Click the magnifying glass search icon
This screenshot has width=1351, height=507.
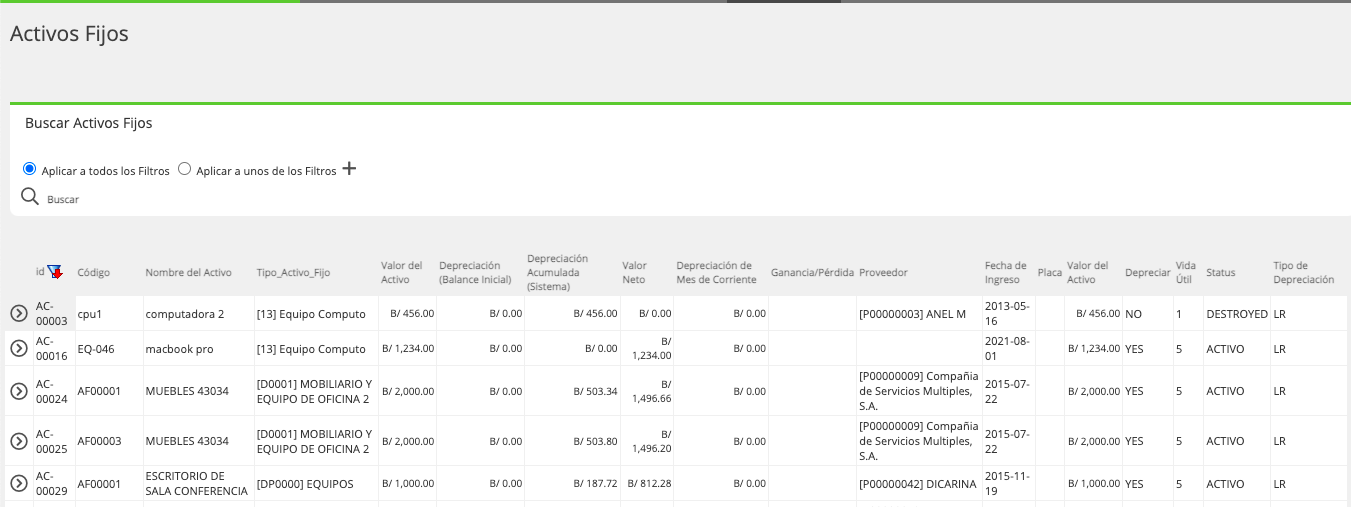[30, 196]
